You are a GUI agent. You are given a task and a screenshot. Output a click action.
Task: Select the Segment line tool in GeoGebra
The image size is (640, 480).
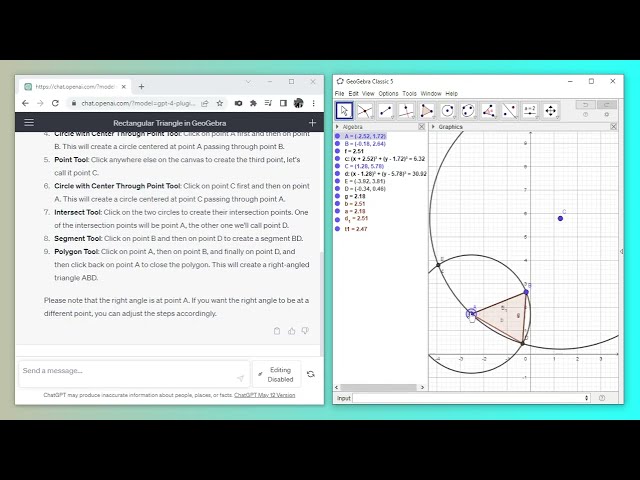tap(386, 111)
